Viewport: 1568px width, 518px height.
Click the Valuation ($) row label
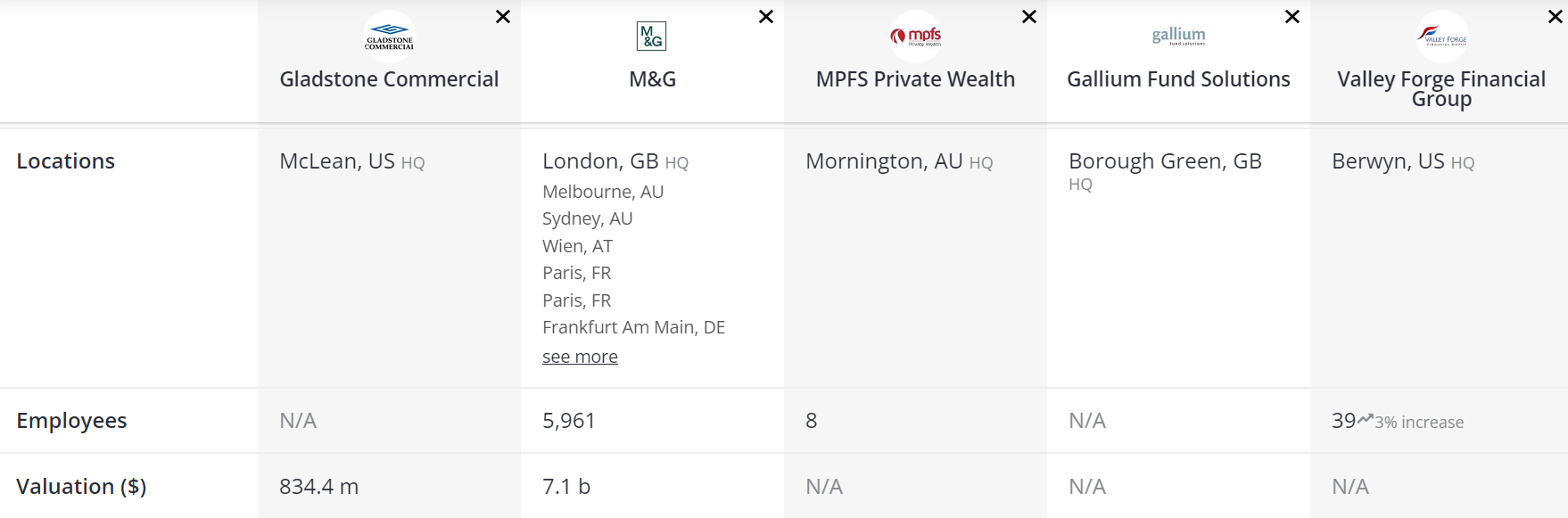click(81, 487)
